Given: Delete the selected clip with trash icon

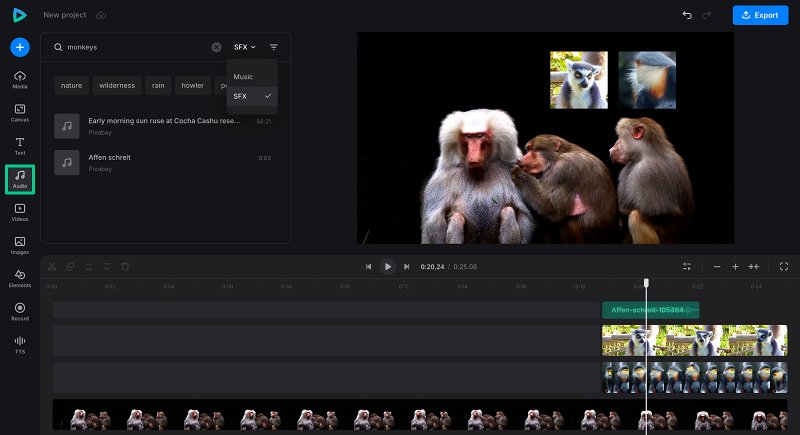Looking at the screenshot, I should coord(125,267).
